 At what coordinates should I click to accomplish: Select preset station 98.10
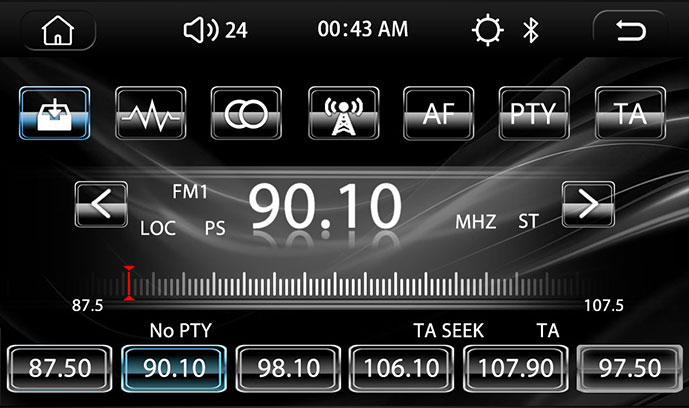pyautogui.click(x=288, y=368)
